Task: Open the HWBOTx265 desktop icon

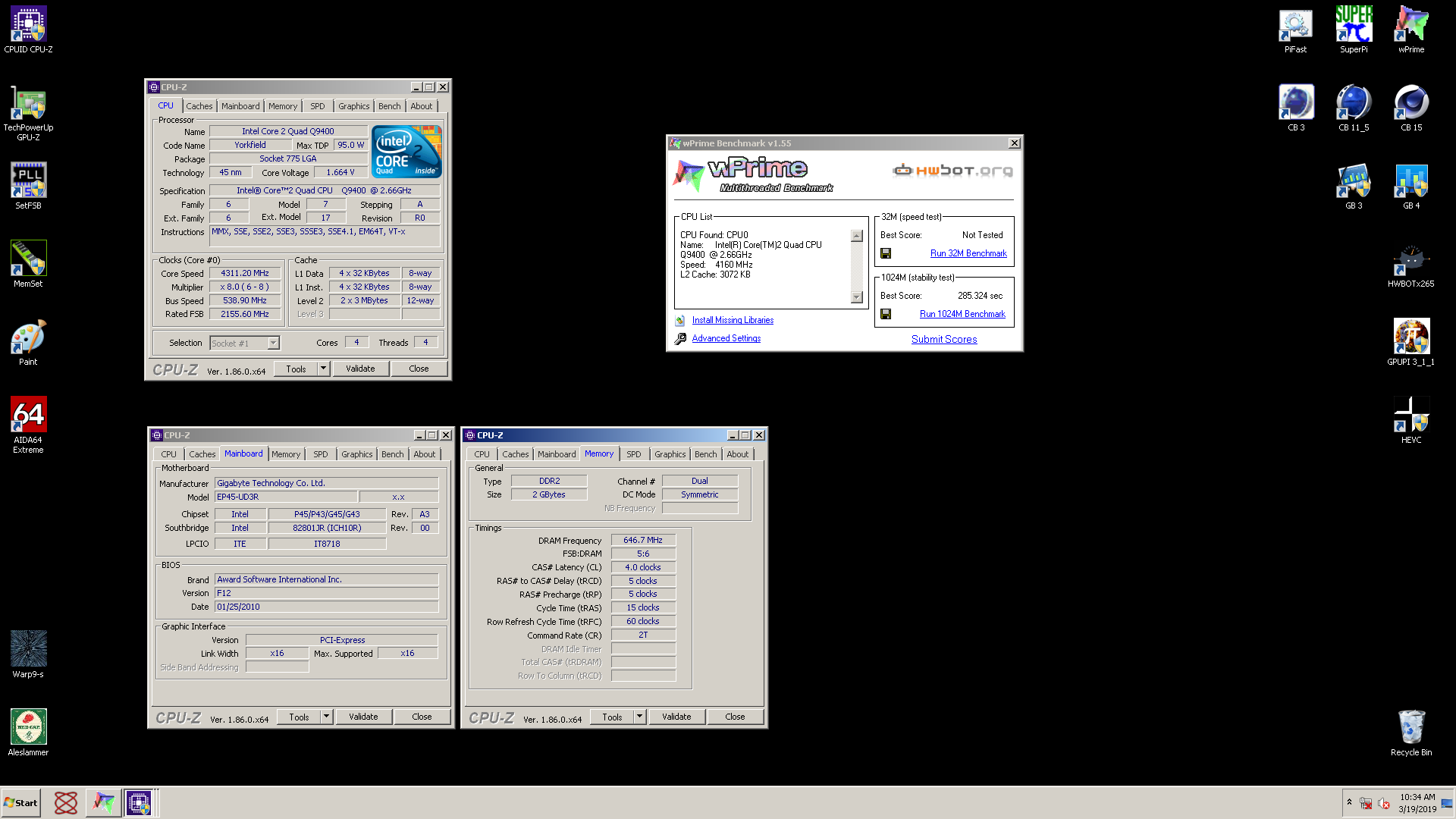Action: pyautogui.click(x=1411, y=264)
